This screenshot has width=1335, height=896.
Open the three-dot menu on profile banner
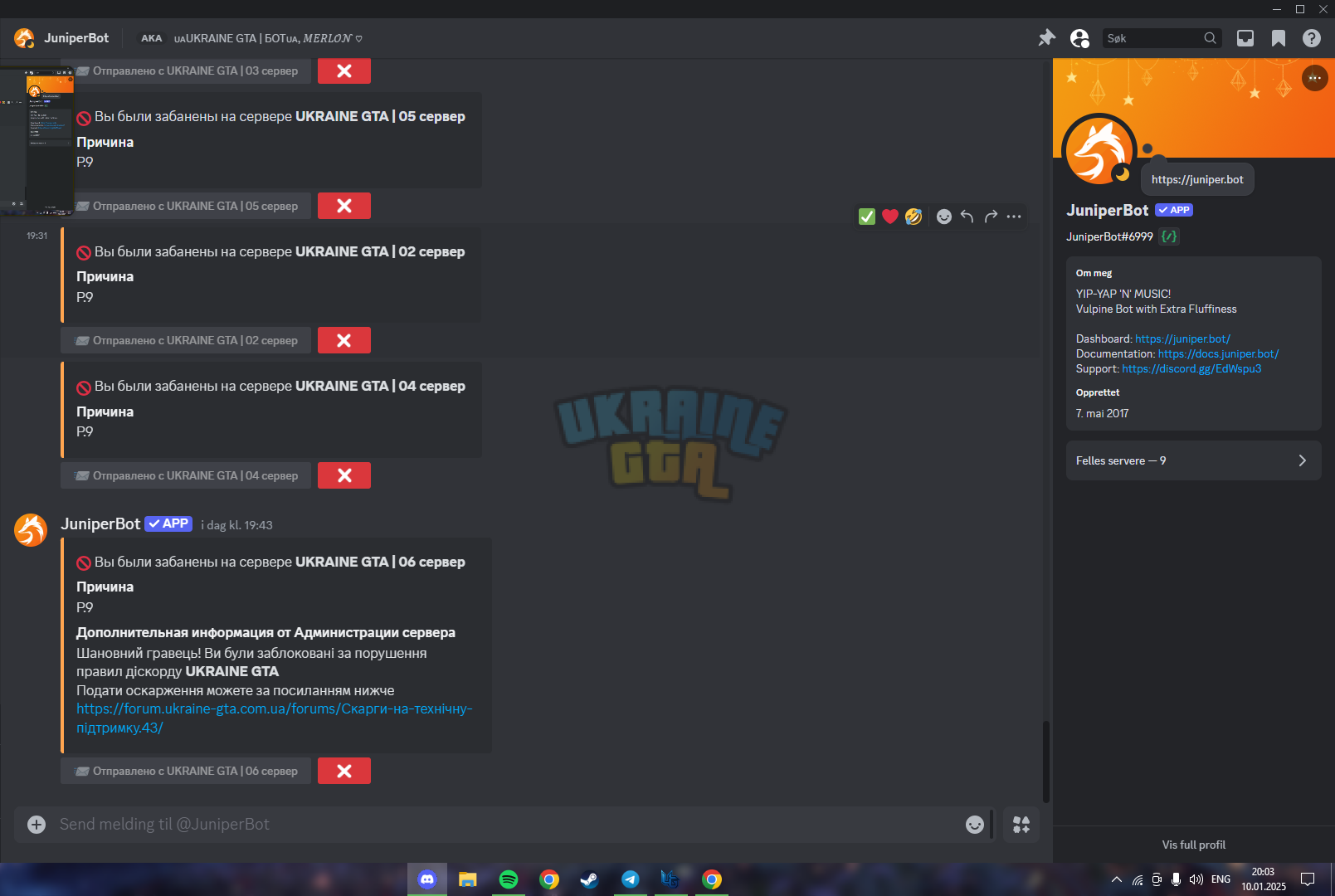pyautogui.click(x=1315, y=78)
